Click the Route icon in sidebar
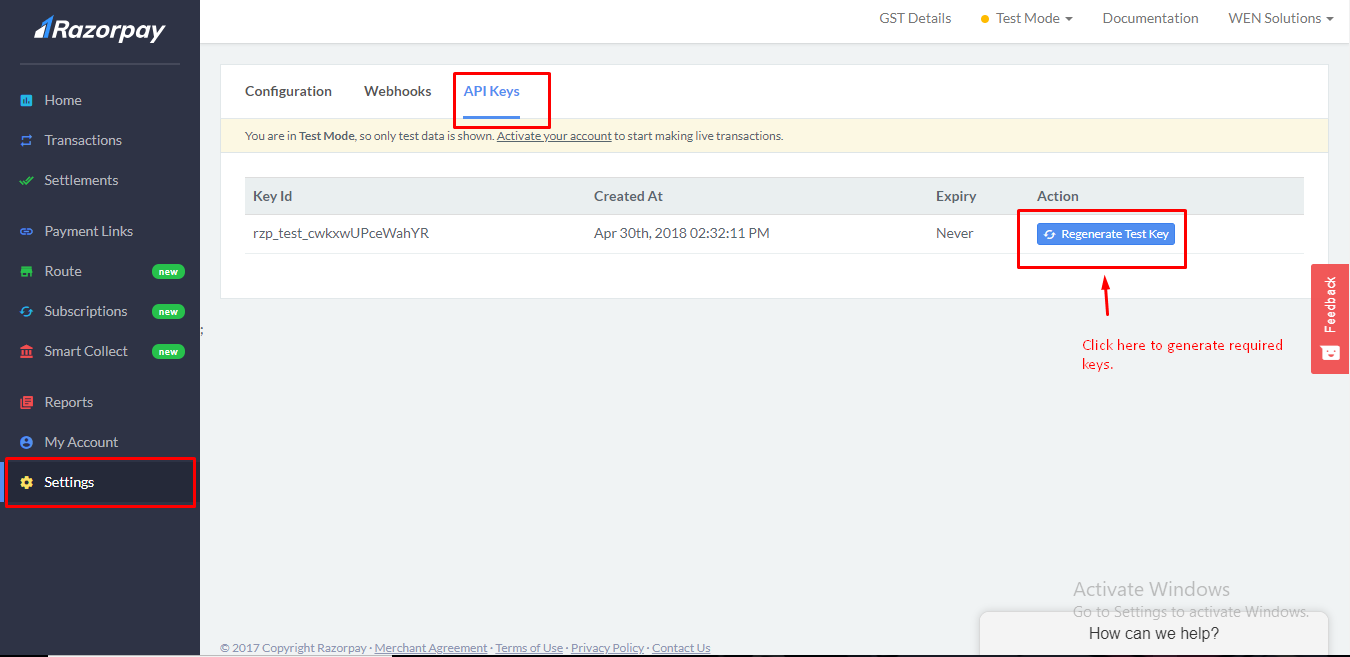Screen dimensions: 1350x657 point(27,272)
